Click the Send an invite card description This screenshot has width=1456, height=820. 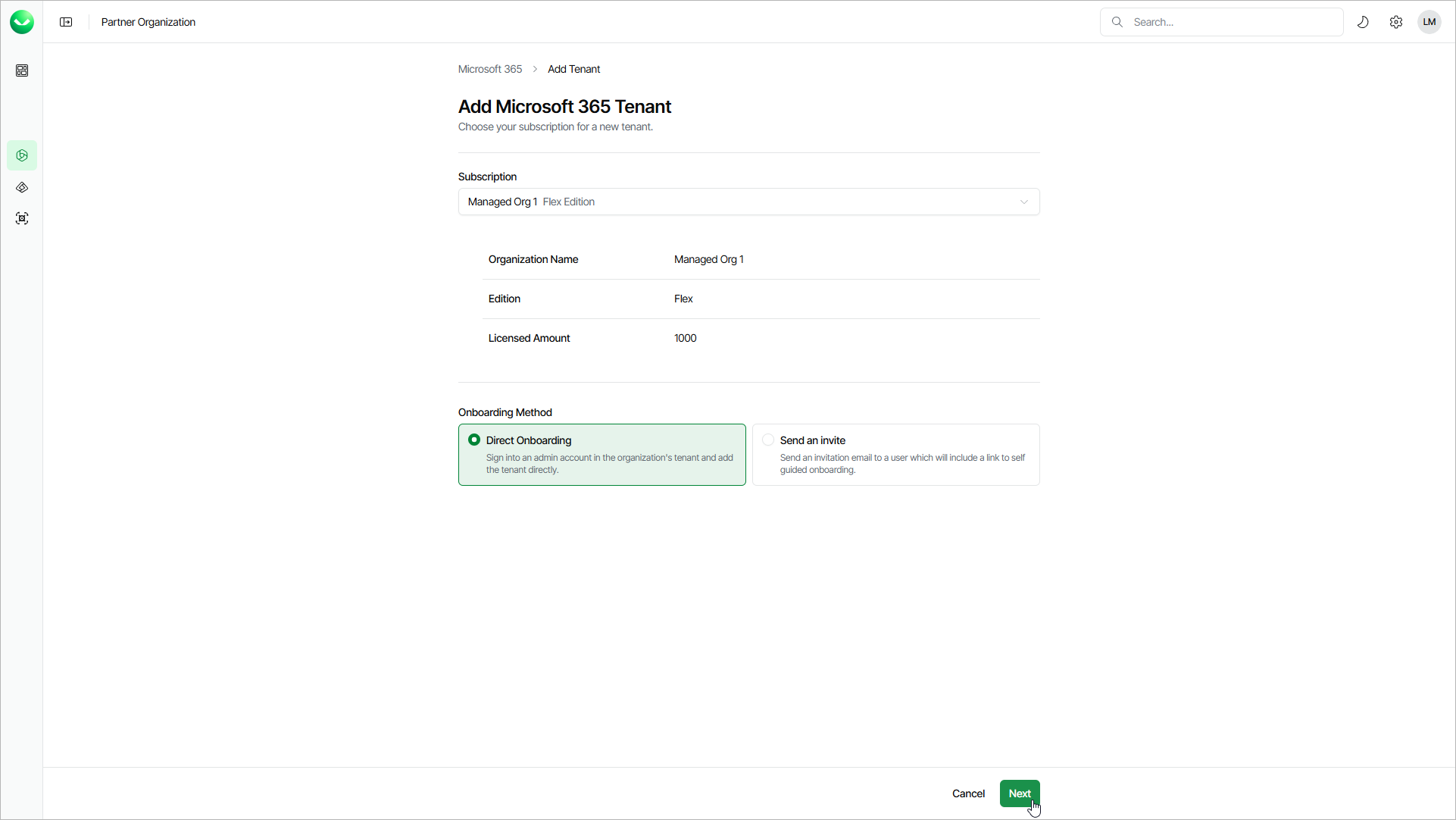(x=901, y=464)
